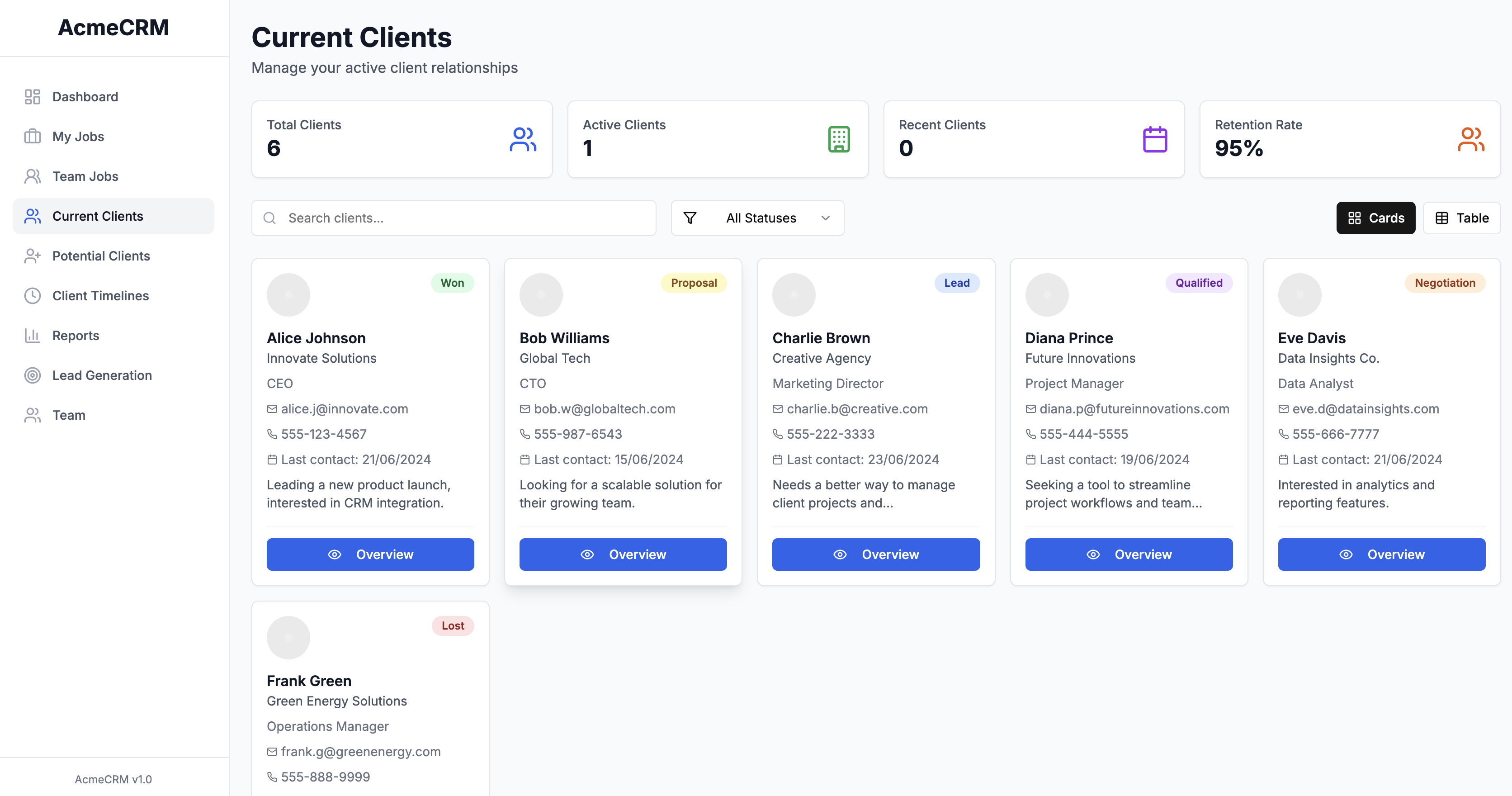Click bob.w@globaltech.com email text
The width and height of the screenshot is (1512, 796).
tap(605, 409)
